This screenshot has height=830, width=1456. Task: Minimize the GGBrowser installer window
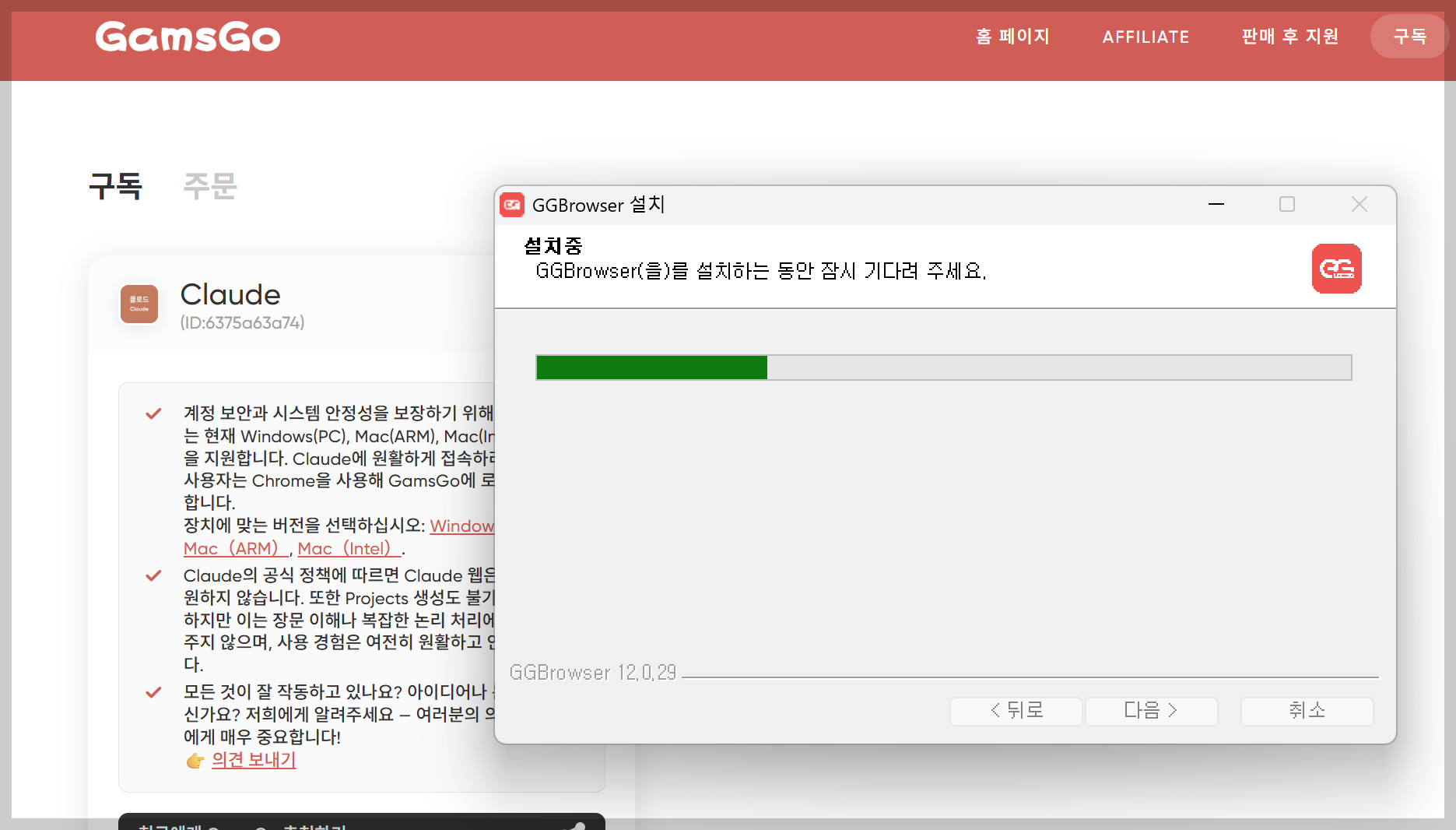(x=1216, y=204)
